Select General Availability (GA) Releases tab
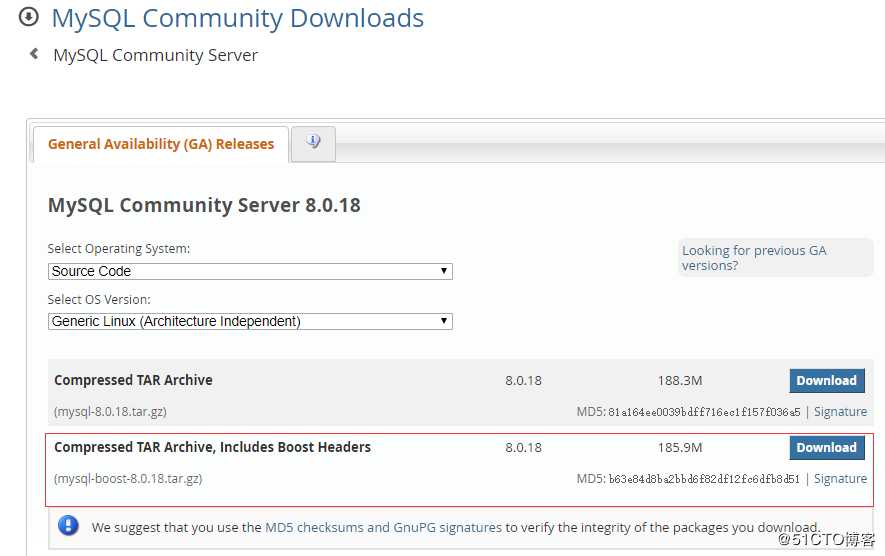Image resolution: width=885 pixels, height=556 pixels. point(161,145)
